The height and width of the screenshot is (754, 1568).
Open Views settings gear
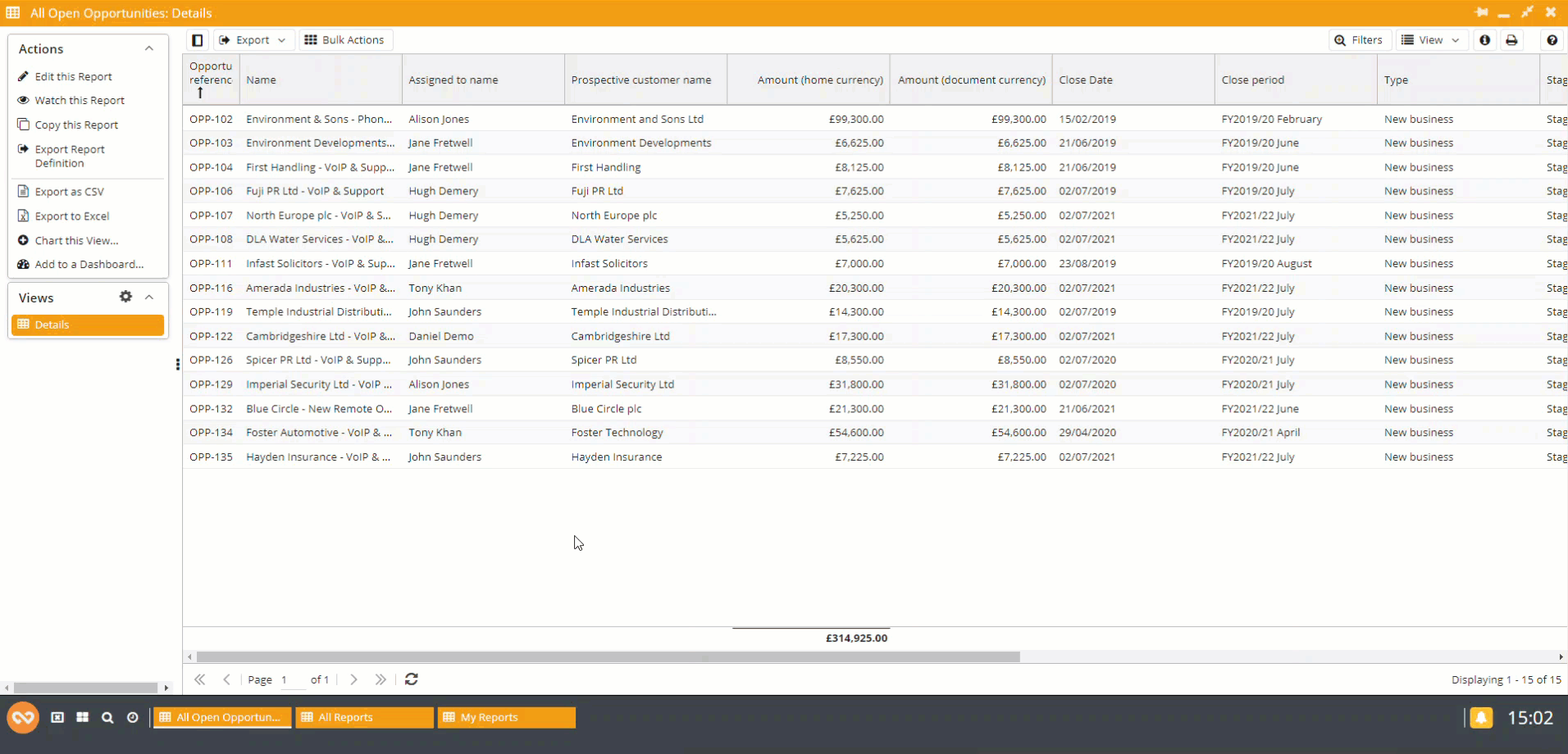pos(125,297)
